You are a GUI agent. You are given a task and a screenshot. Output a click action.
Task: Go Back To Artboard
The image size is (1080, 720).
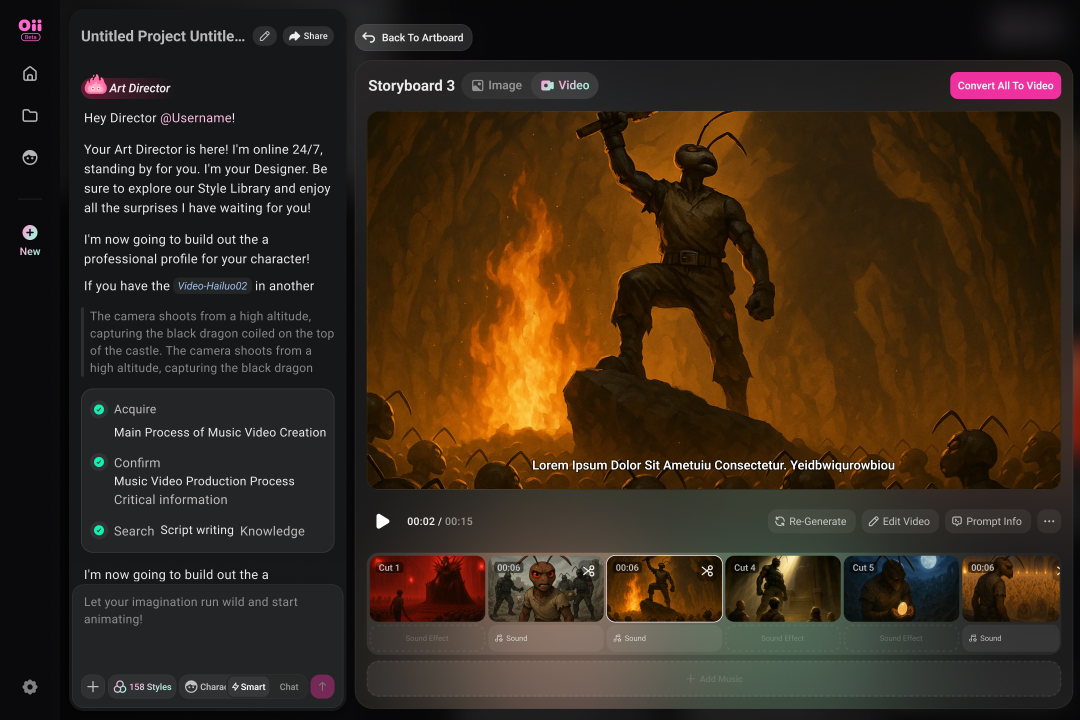point(413,38)
